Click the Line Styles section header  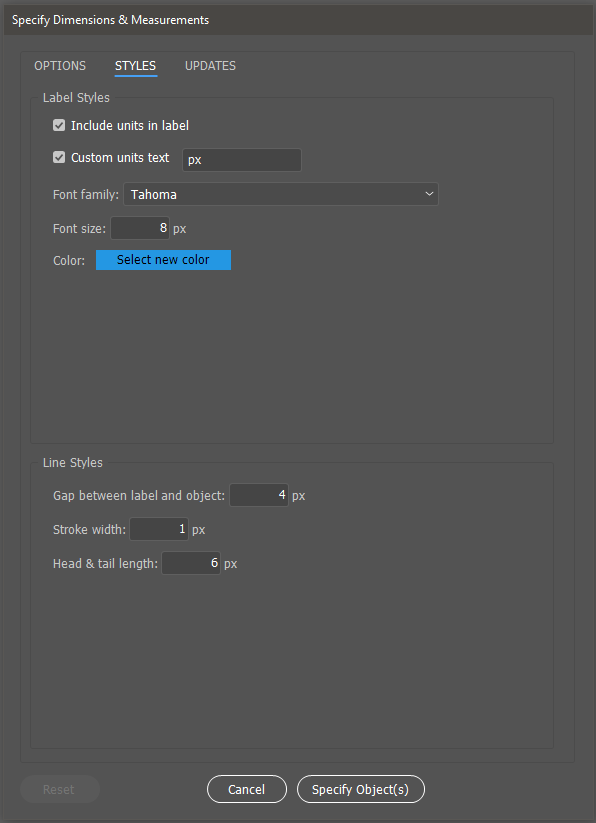[72, 462]
